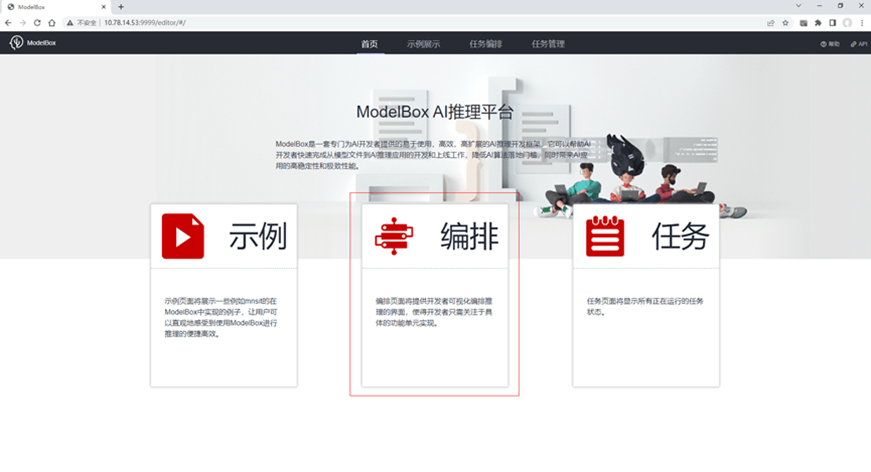
Task: Click the share page icon in address bar
Action: tap(770, 23)
